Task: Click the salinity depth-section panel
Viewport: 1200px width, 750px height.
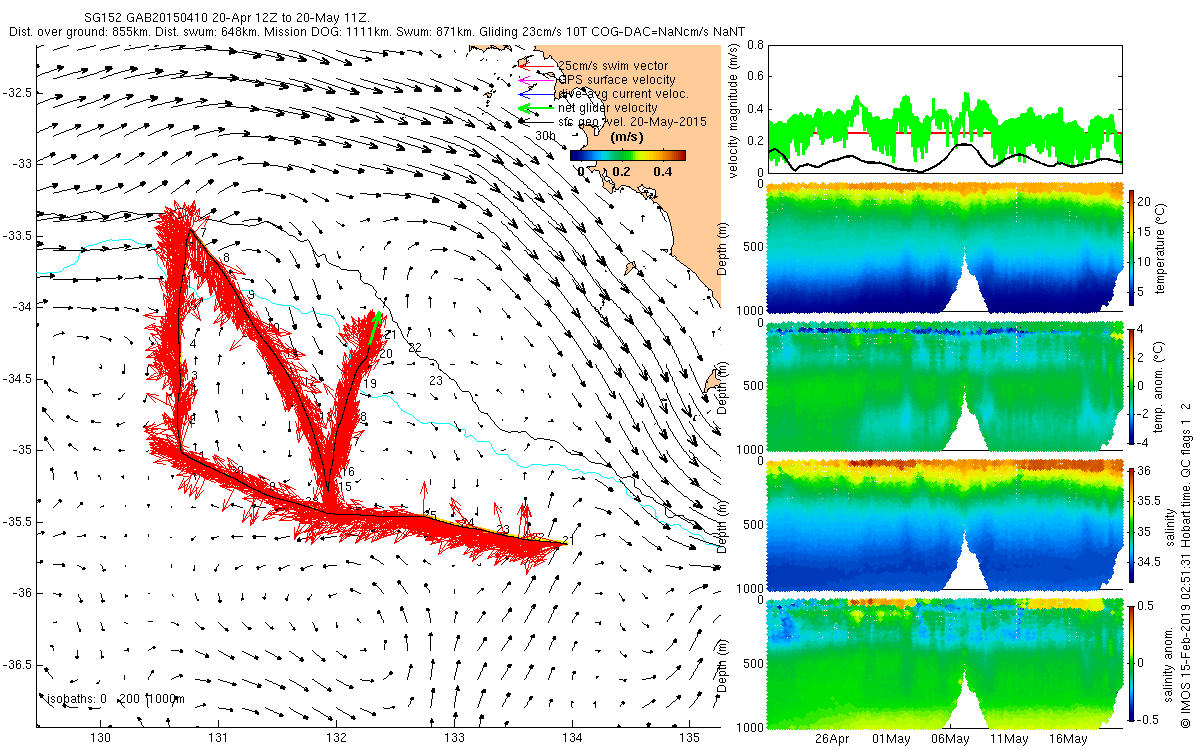Action: point(944,523)
